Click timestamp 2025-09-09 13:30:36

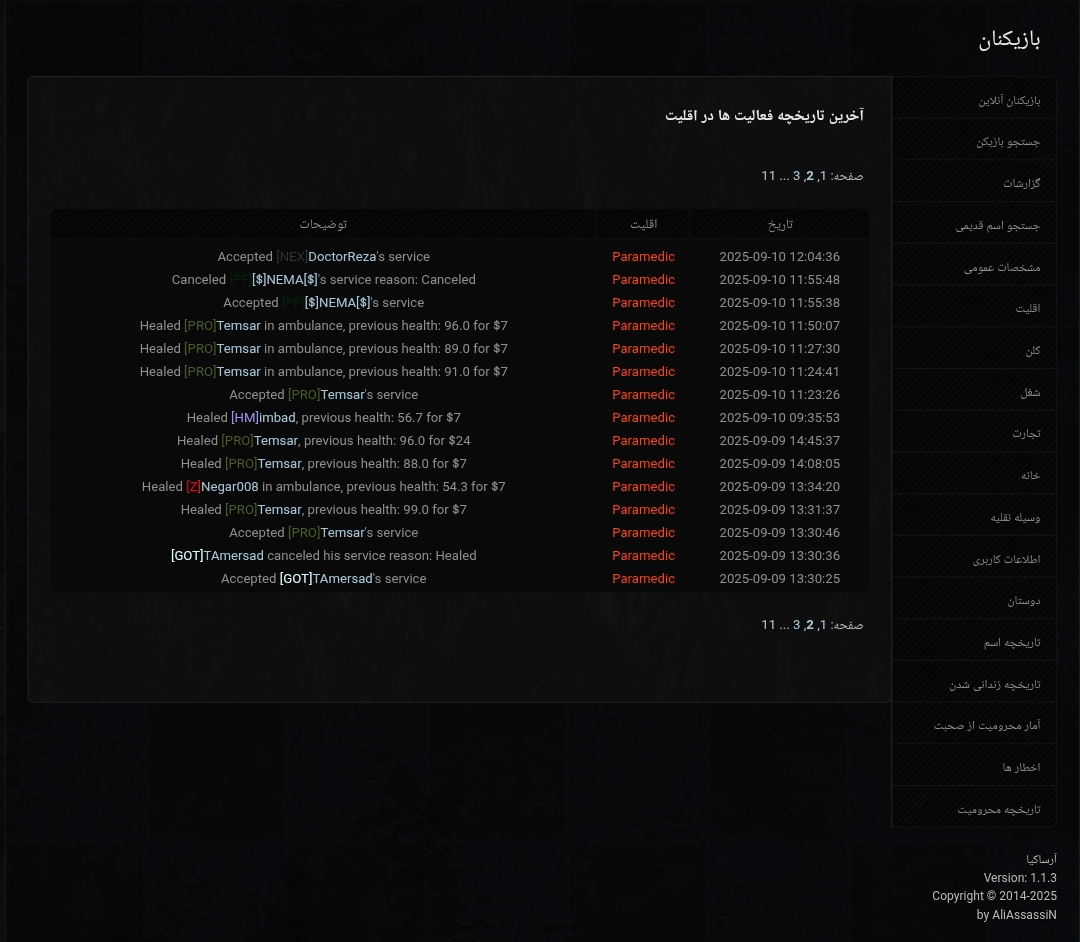coord(780,556)
